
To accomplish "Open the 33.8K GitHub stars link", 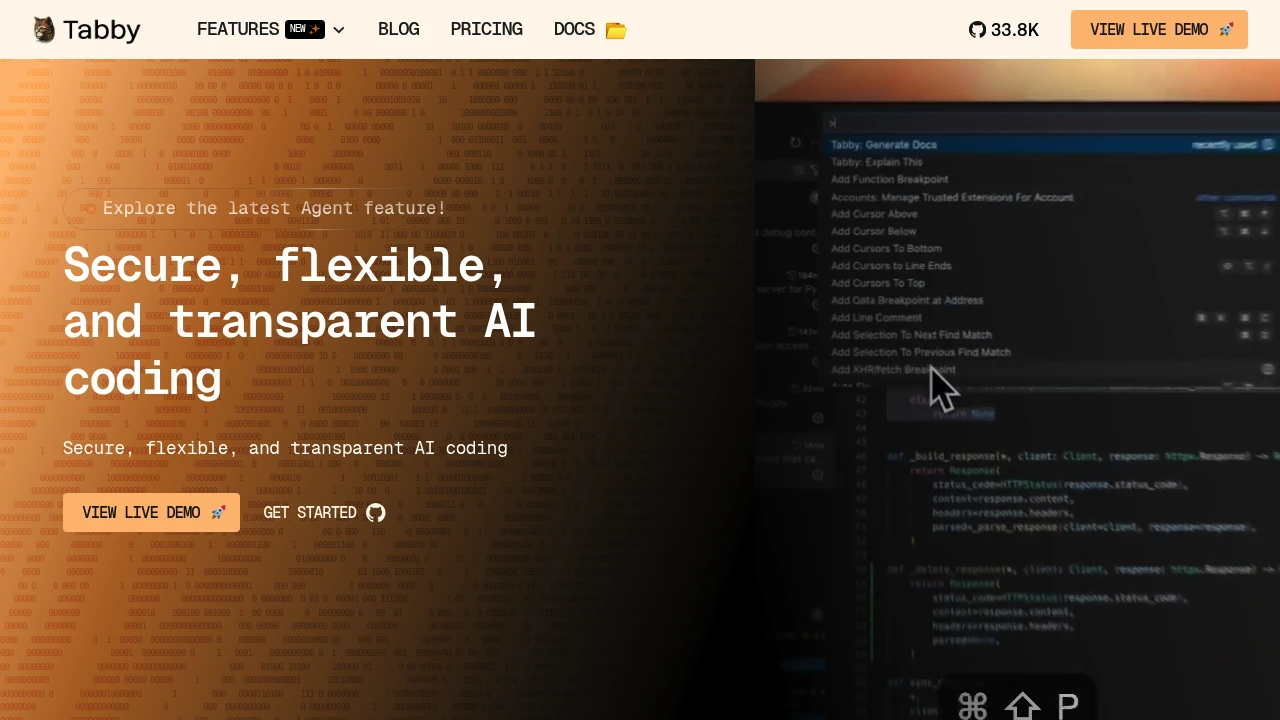I will coord(1004,30).
